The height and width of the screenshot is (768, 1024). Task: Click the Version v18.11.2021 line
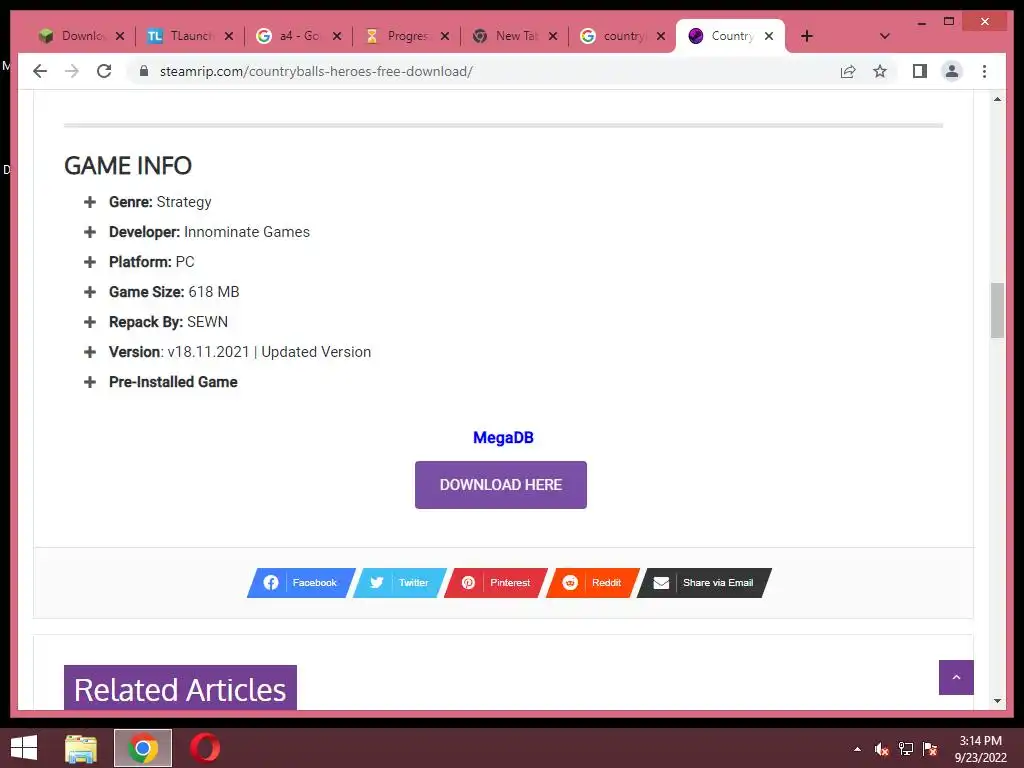click(240, 352)
